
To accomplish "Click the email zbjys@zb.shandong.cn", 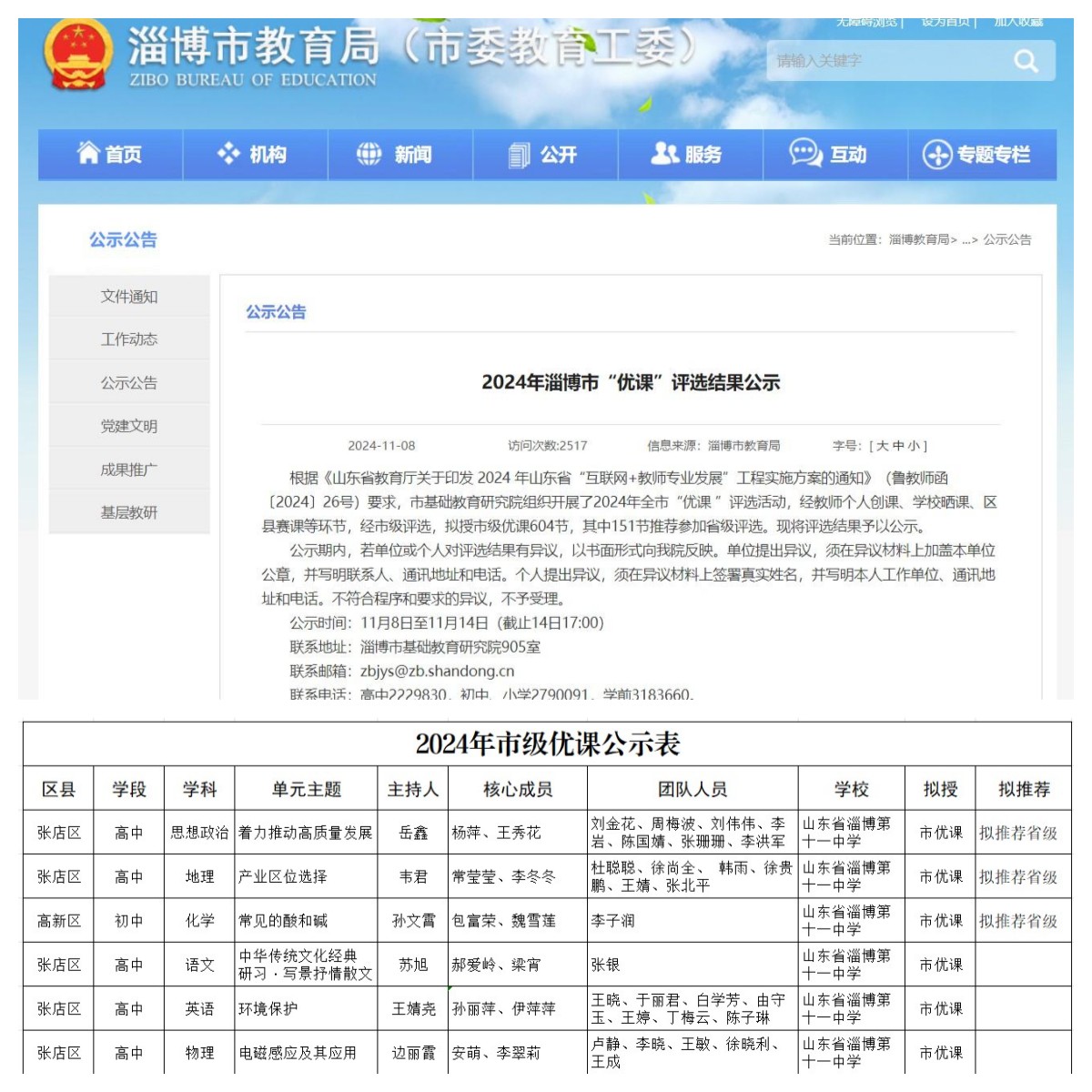I will click(438, 672).
